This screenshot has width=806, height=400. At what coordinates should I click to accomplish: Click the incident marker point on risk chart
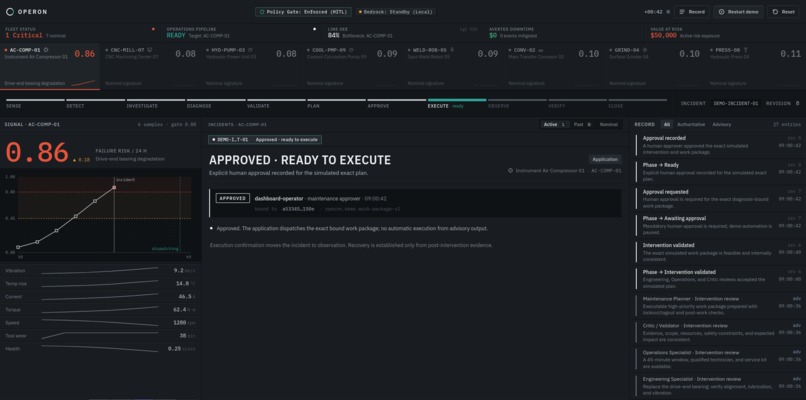pos(114,188)
